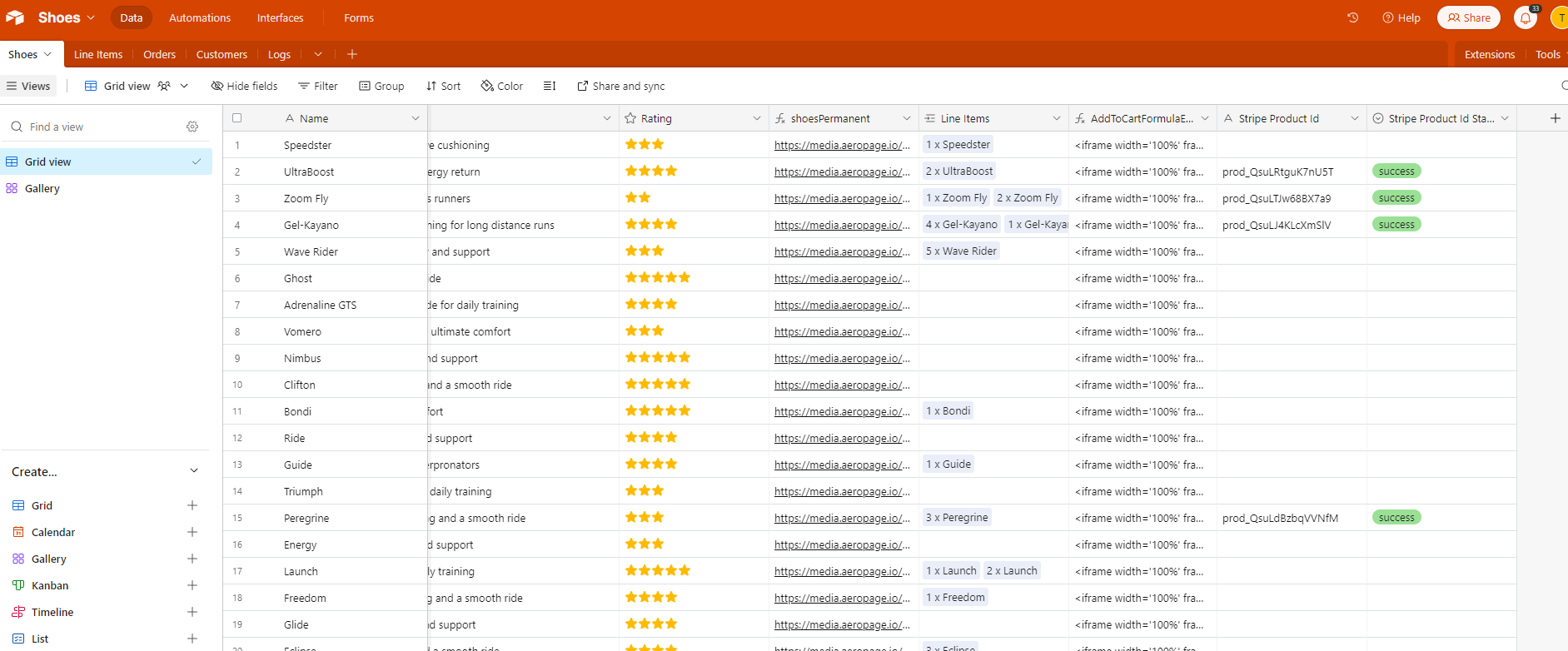Open the notifications bell icon
This screenshot has height=651, width=1568.
[x=1526, y=17]
